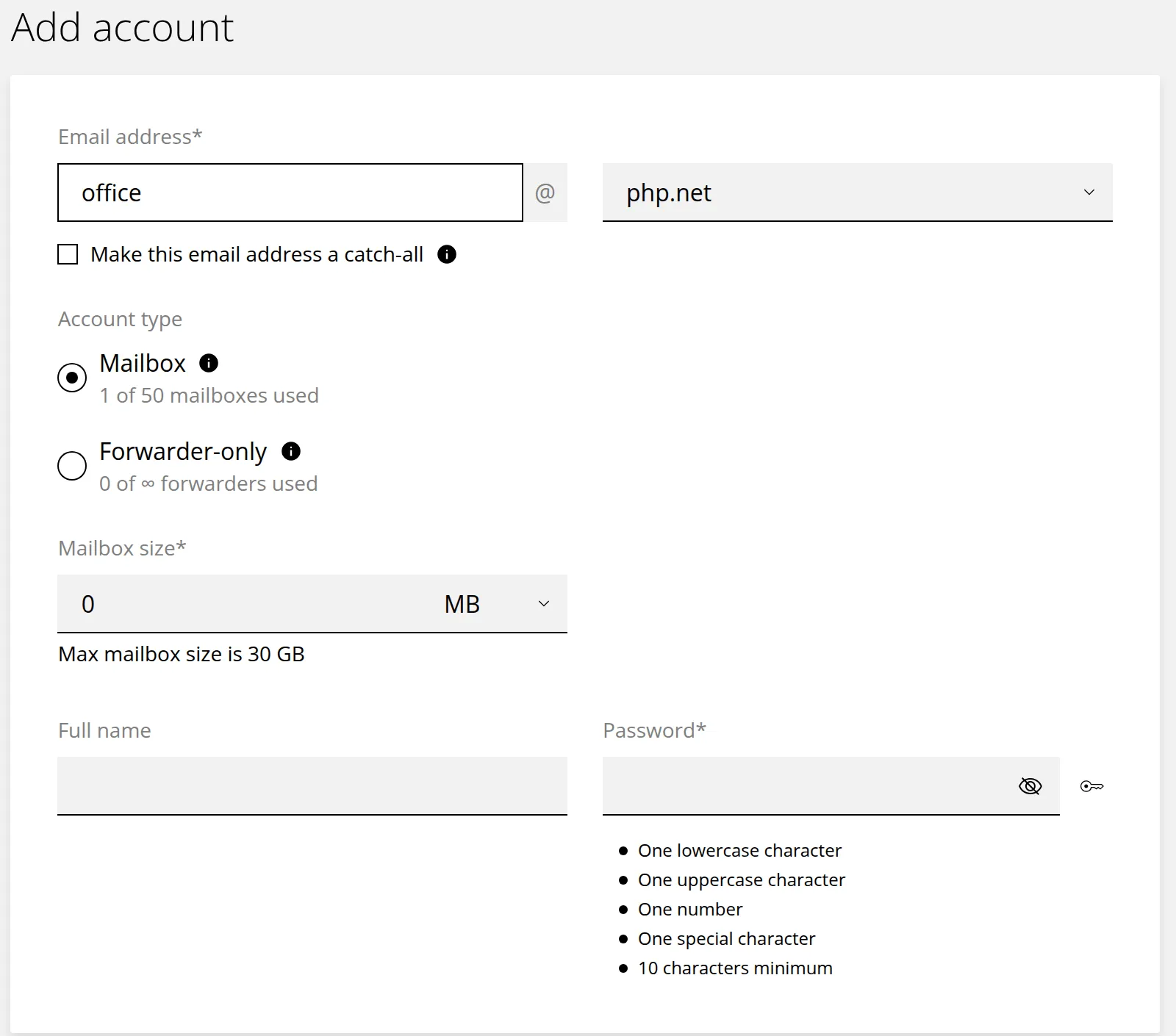Image resolution: width=1176 pixels, height=1036 pixels.
Task: Click the Full name input field
Action: click(312, 786)
